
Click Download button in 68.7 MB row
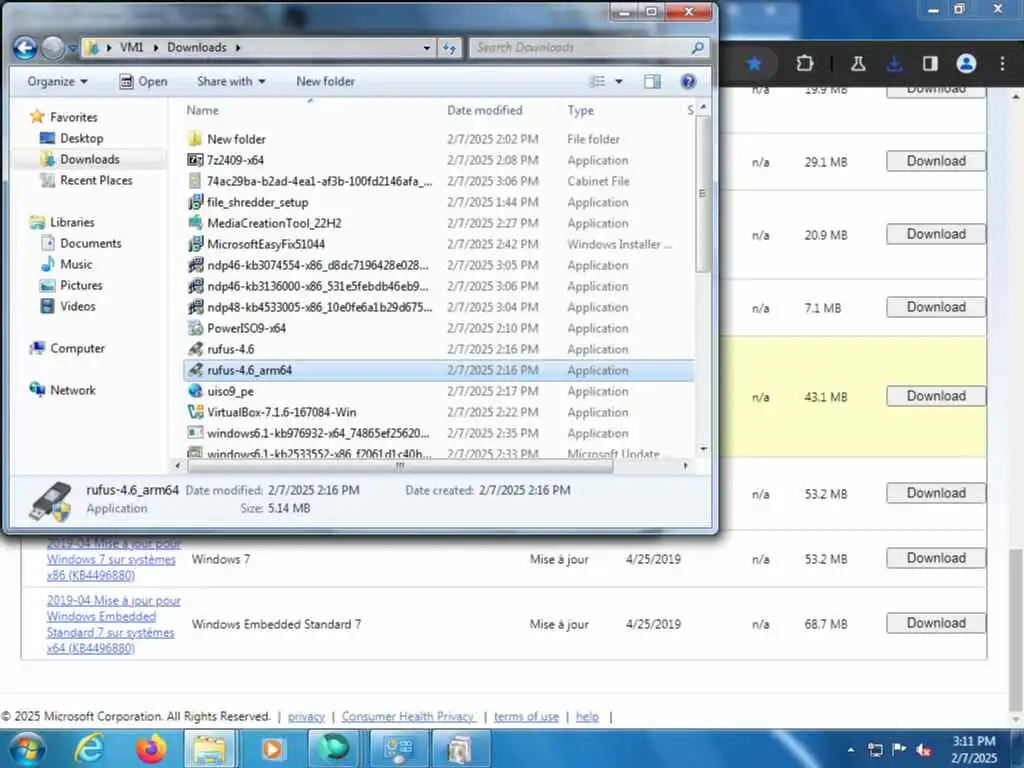[x=935, y=624]
